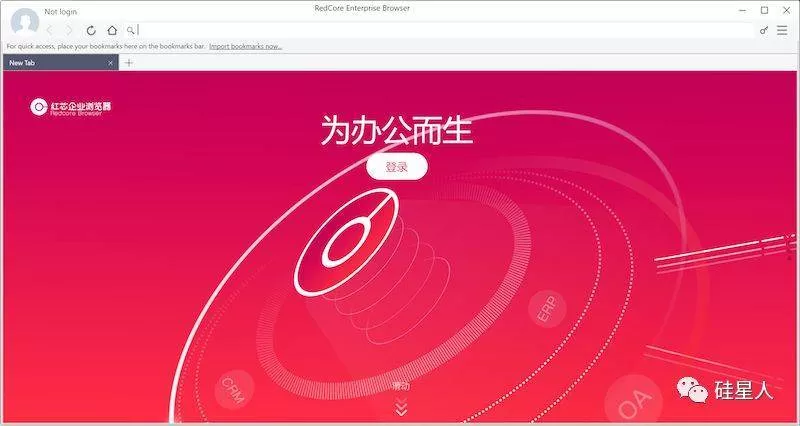This screenshot has height=426, width=800.
Task: Click the Redcore Browser logo
Action: tap(70, 107)
